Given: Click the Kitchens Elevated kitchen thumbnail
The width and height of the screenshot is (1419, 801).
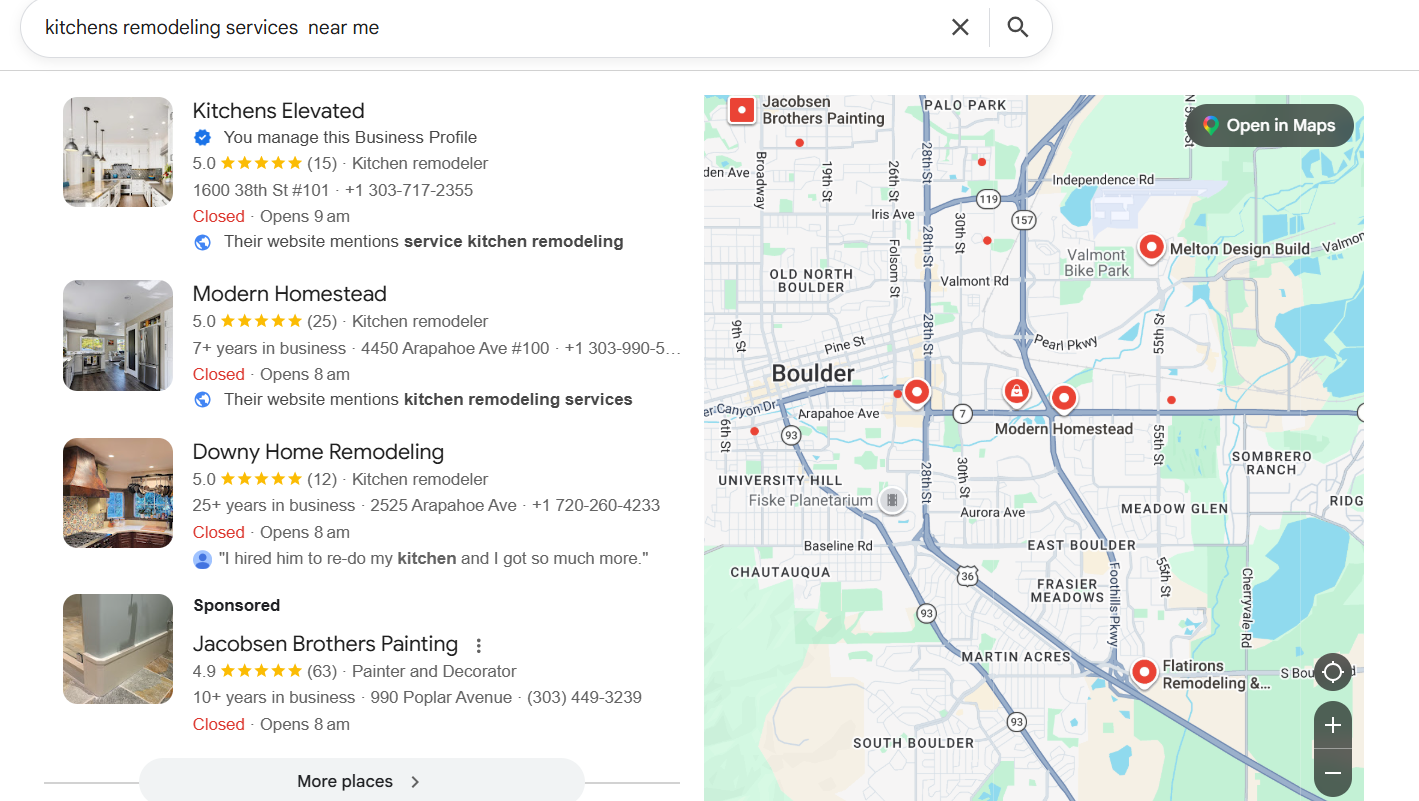Looking at the screenshot, I should point(118,152).
